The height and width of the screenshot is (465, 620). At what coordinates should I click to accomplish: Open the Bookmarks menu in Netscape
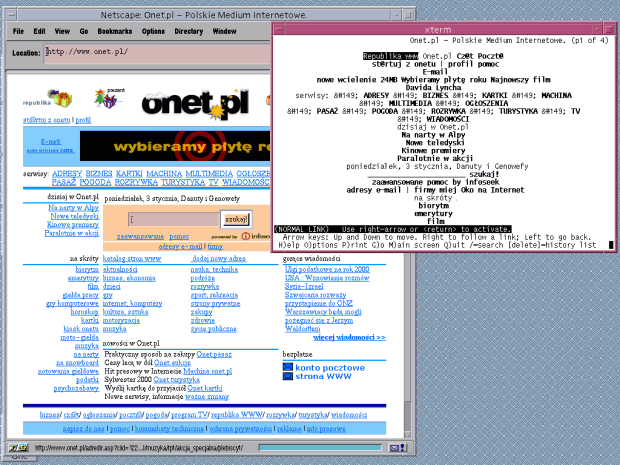[x=115, y=31]
